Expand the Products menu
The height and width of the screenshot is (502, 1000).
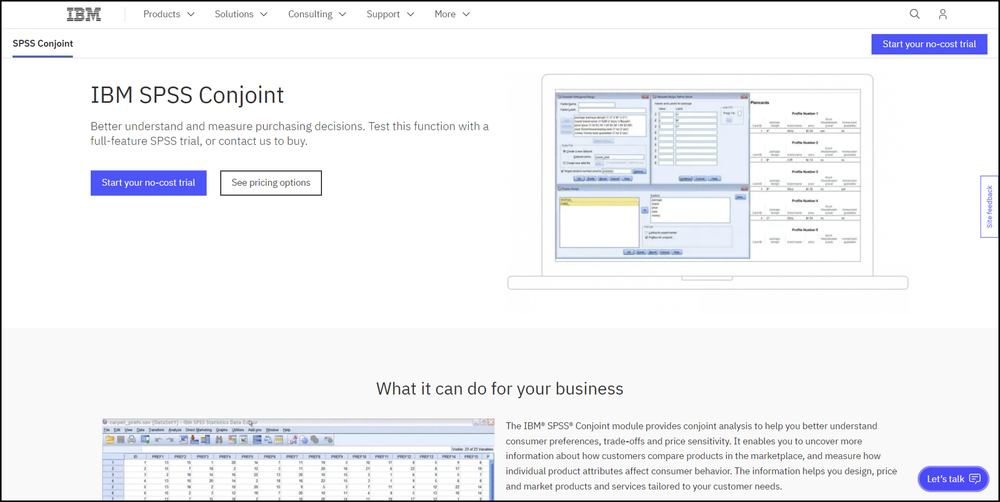[168, 14]
